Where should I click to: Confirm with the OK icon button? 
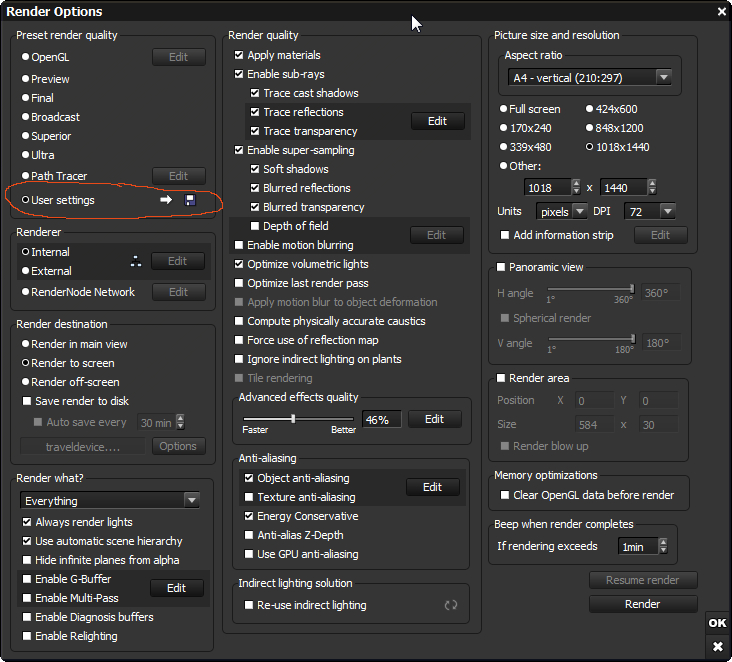tap(717, 623)
